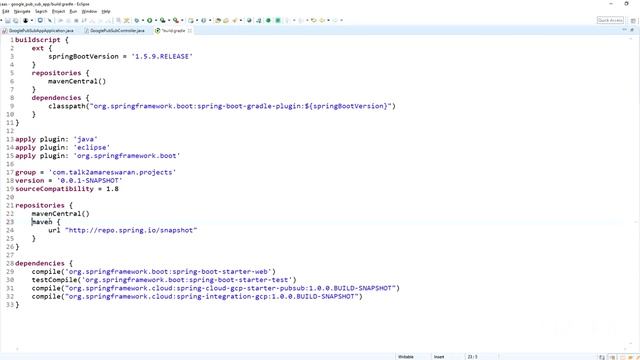640x360 pixels.
Task: Click the Writable status bar entry
Action: pyautogui.click(x=406, y=357)
